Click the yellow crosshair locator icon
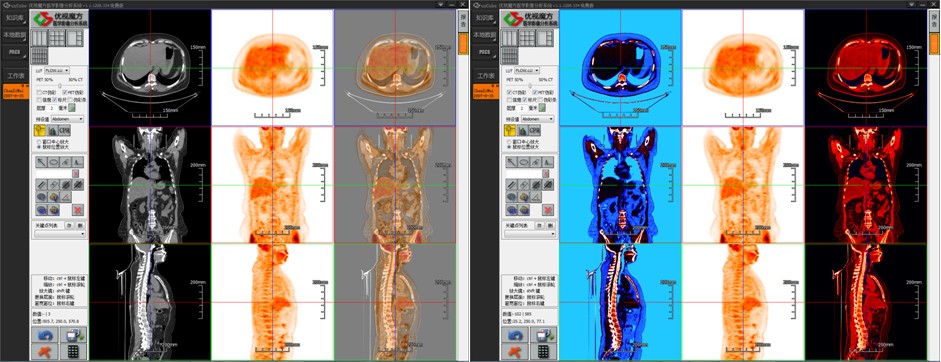Screen dimensions: 941x362 pos(40,130)
